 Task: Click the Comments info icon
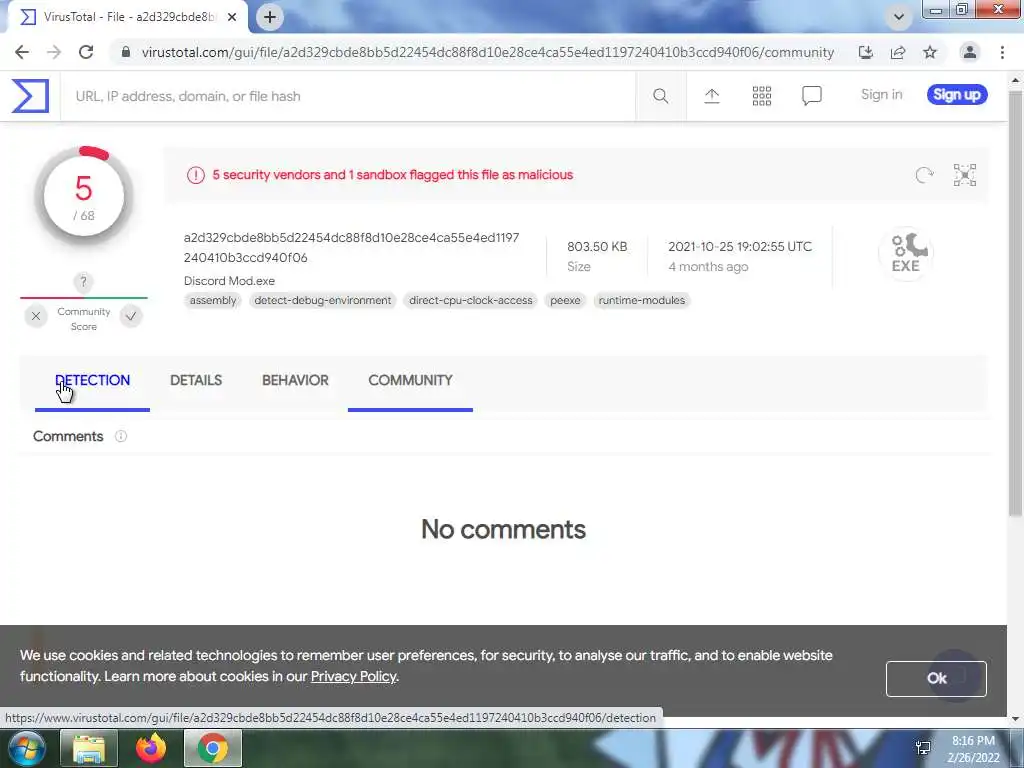pos(121,436)
